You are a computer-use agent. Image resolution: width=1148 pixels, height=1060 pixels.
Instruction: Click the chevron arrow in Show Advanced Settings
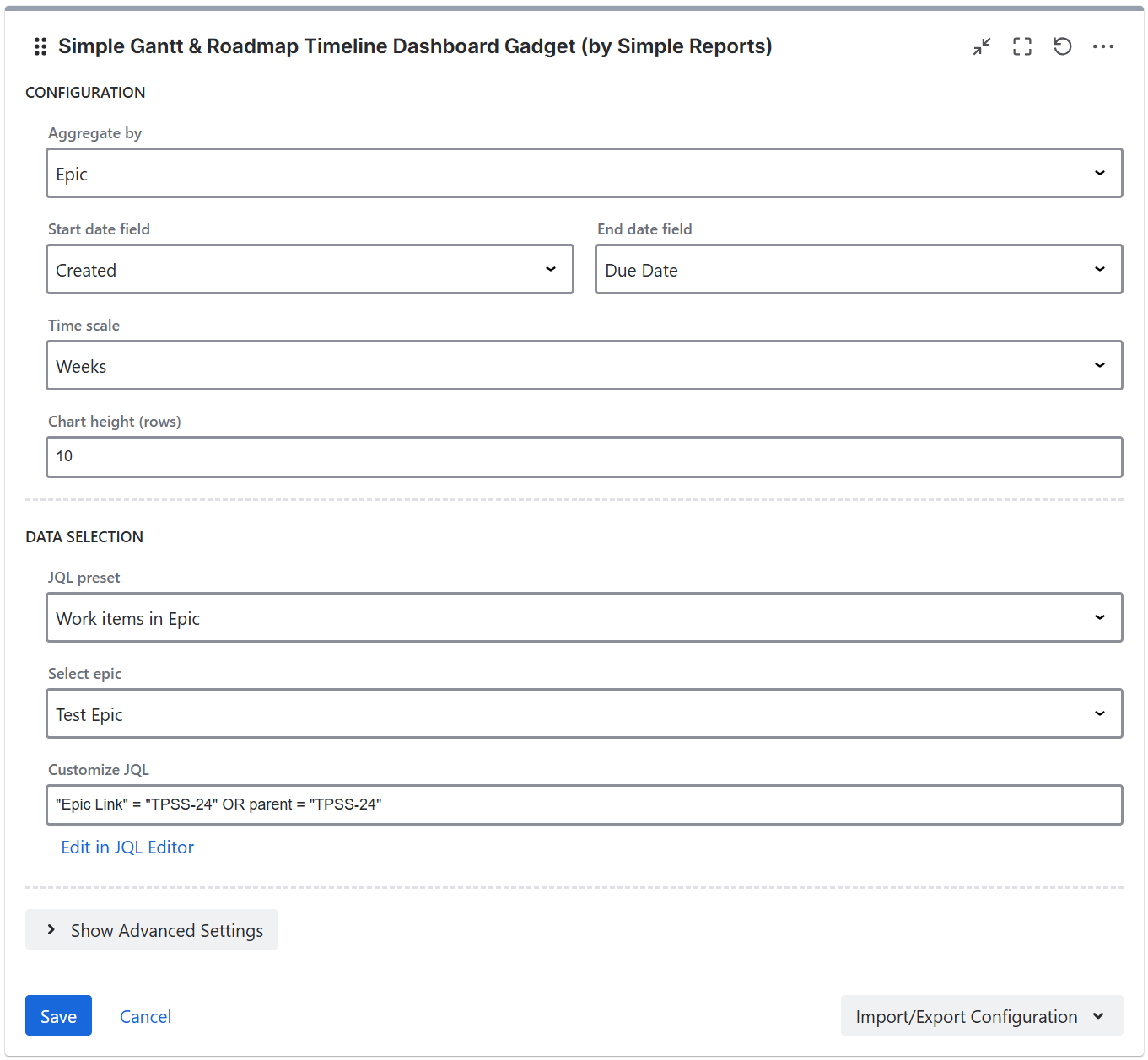(x=51, y=929)
